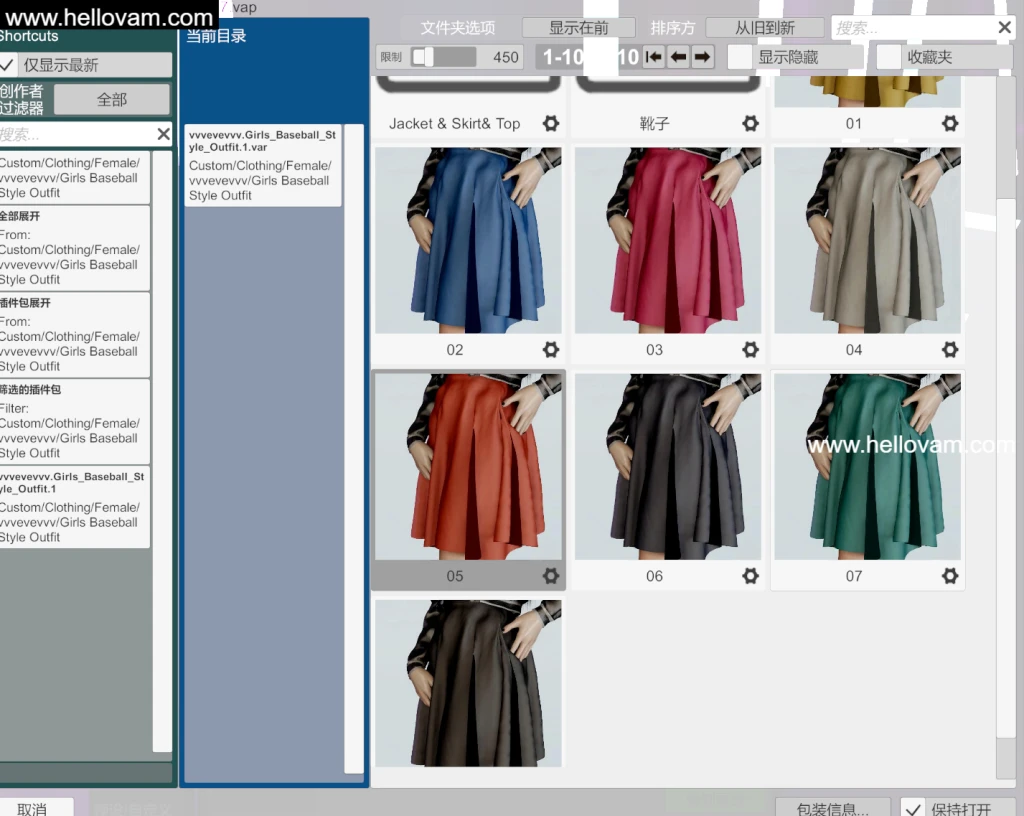The image size is (1024, 816).
Task: Open 显示在前 folder option dropdown
Action: (x=578, y=28)
